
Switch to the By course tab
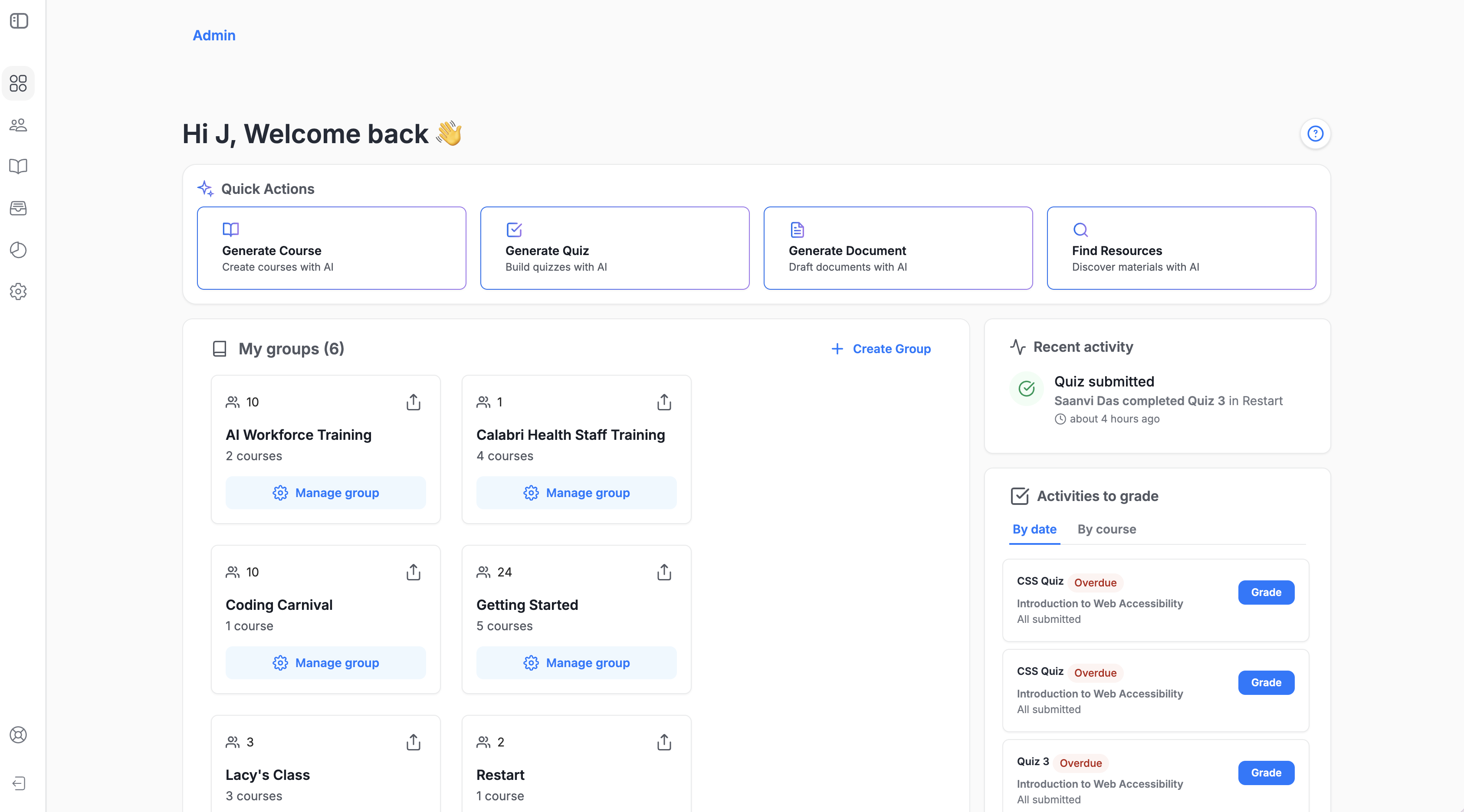pyautogui.click(x=1106, y=529)
